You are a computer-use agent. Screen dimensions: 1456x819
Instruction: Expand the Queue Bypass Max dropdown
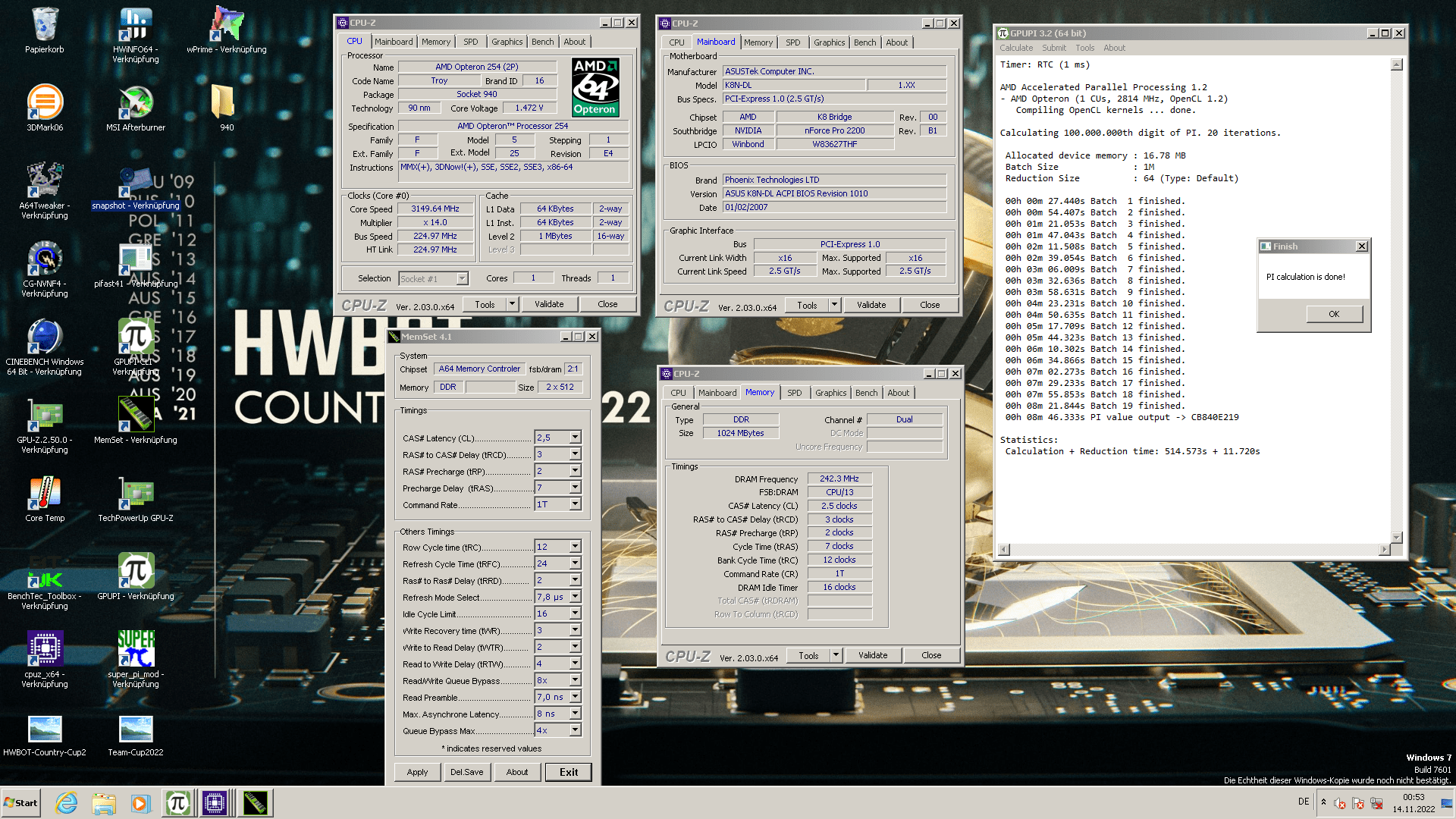coord(575,730)
